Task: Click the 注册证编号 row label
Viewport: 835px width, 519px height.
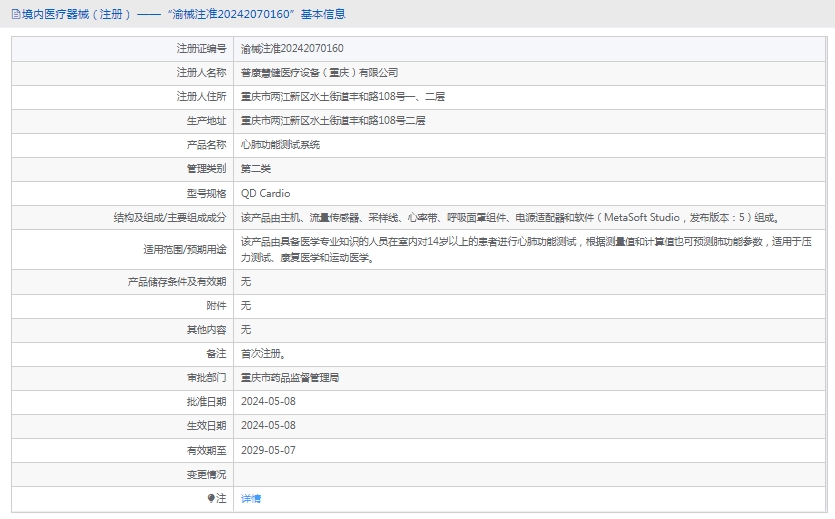Action: (x=201, y=48)
